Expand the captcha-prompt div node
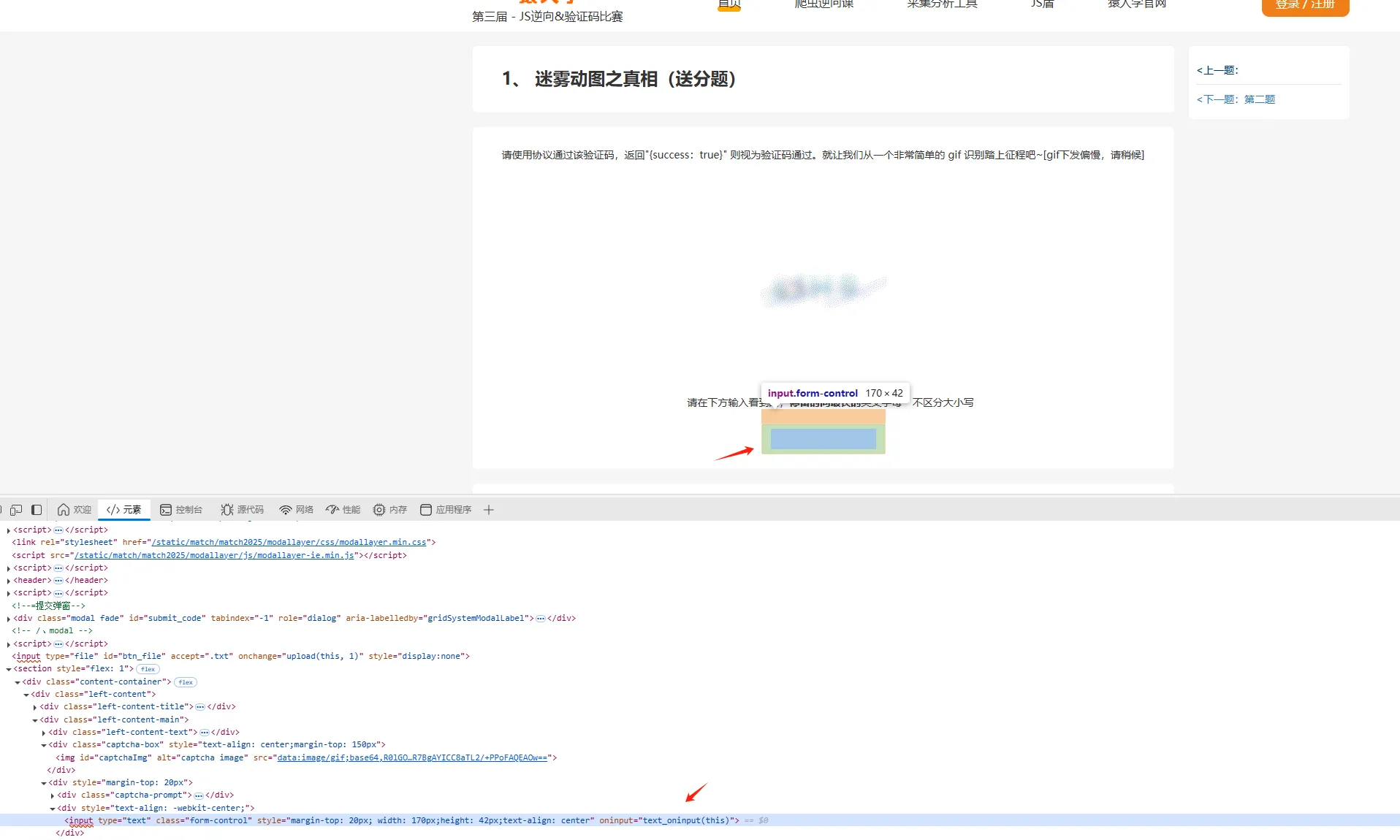The width and height of the screenshot is (1400, 840). (x=53, y=795)
